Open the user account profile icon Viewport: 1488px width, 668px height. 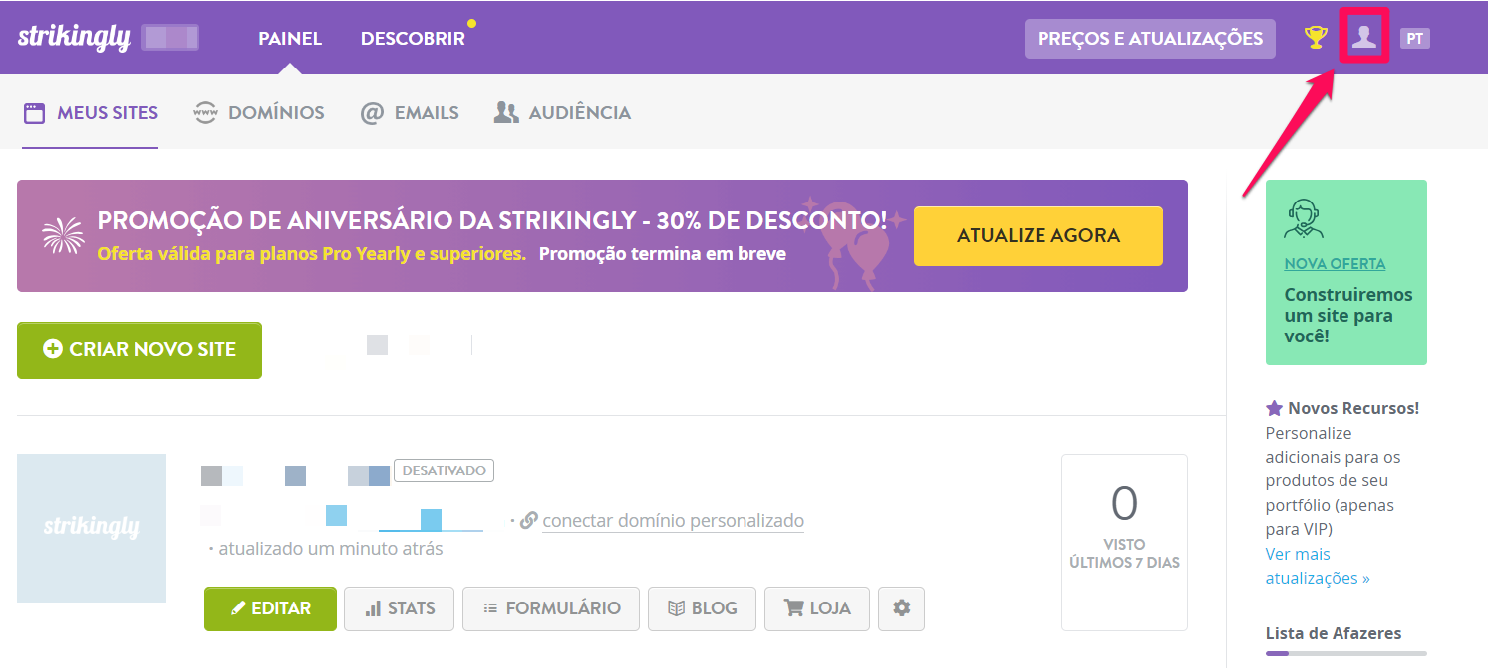pyautogui.click(x=1364, y=38)
